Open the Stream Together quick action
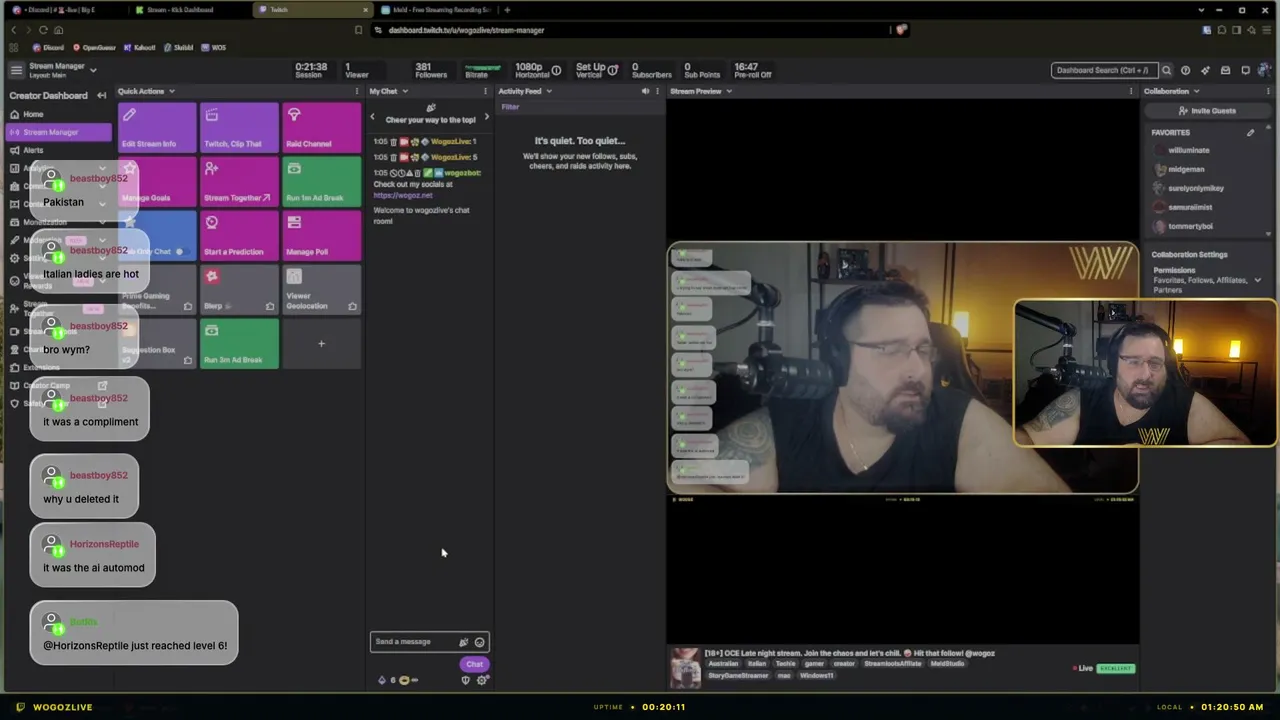This screenshot has width=1280, height=720. coord(239,182)
